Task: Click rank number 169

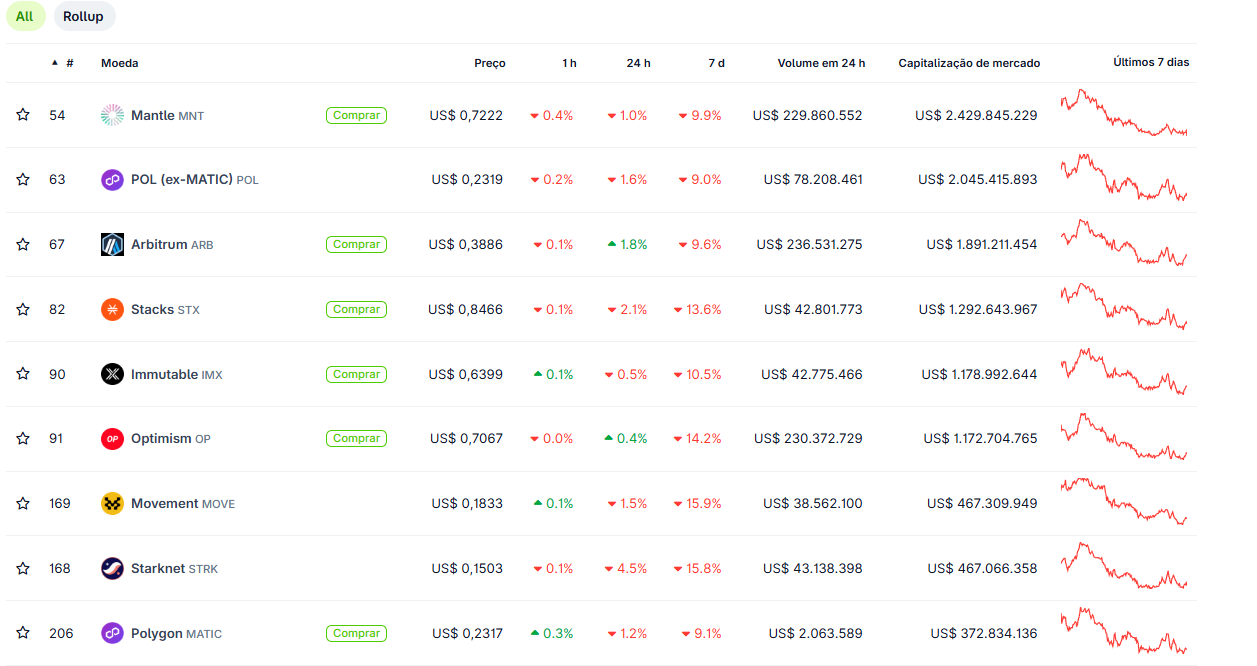Action: coord(60,503)
